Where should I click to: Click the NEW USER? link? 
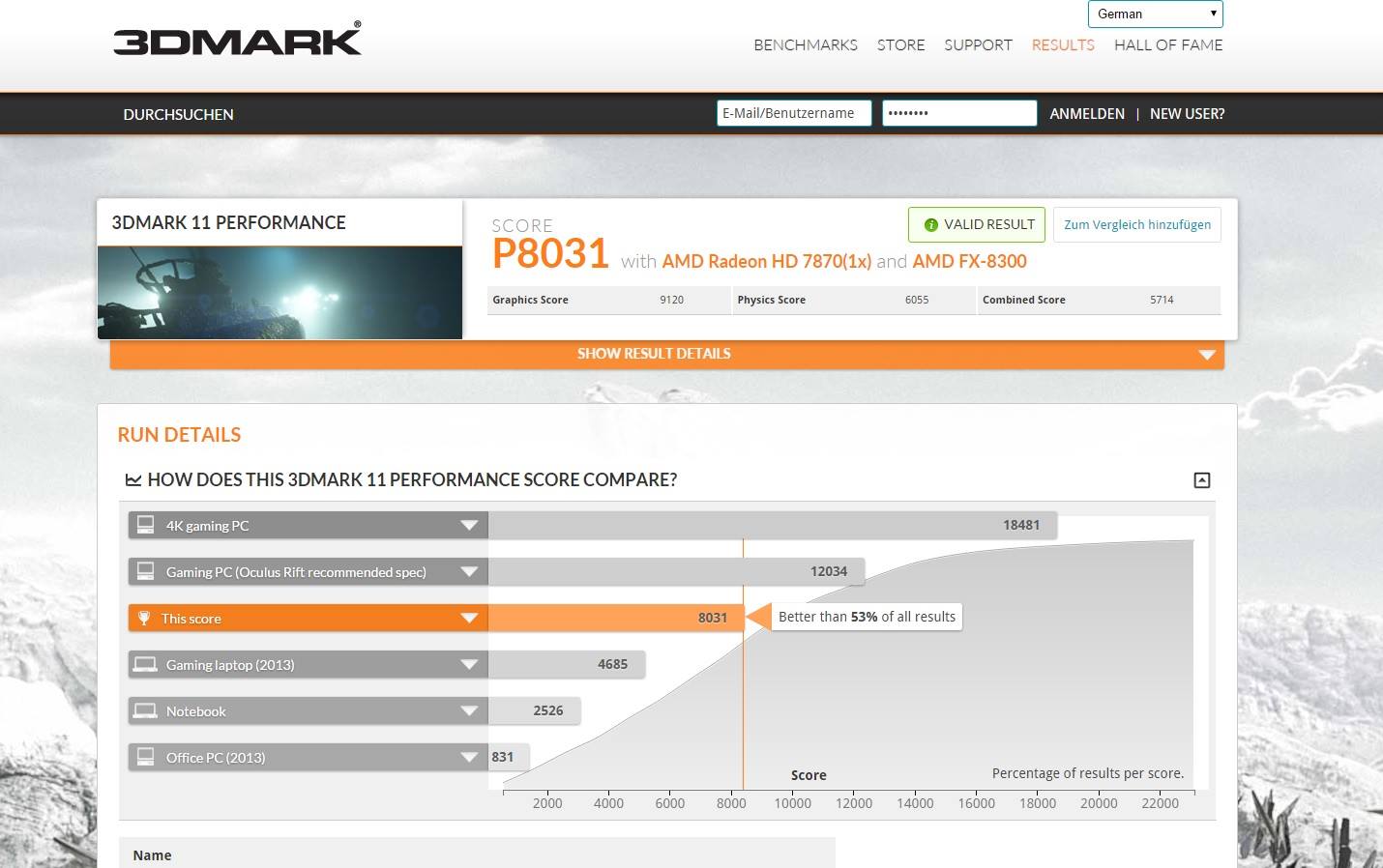tap(1187, 114)
